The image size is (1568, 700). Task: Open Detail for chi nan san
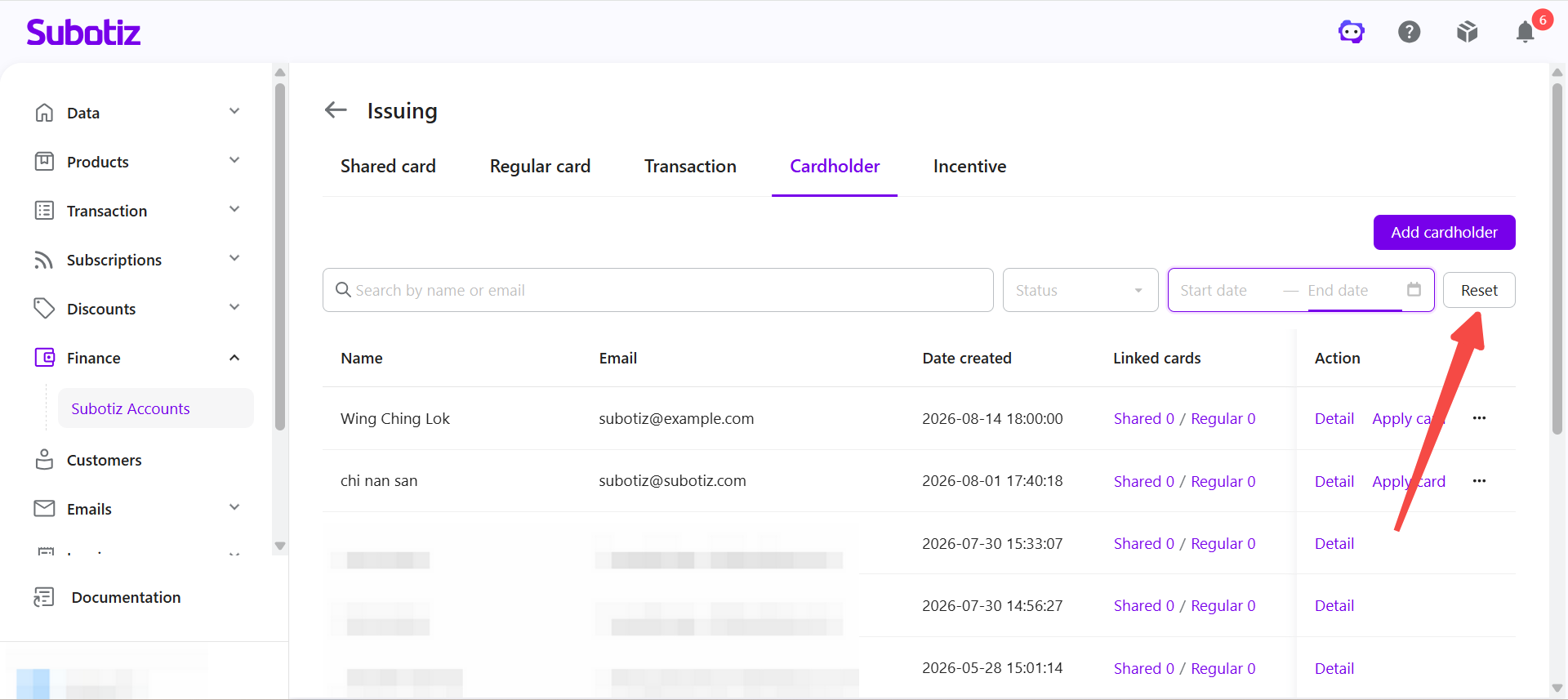click(1334, 481)
